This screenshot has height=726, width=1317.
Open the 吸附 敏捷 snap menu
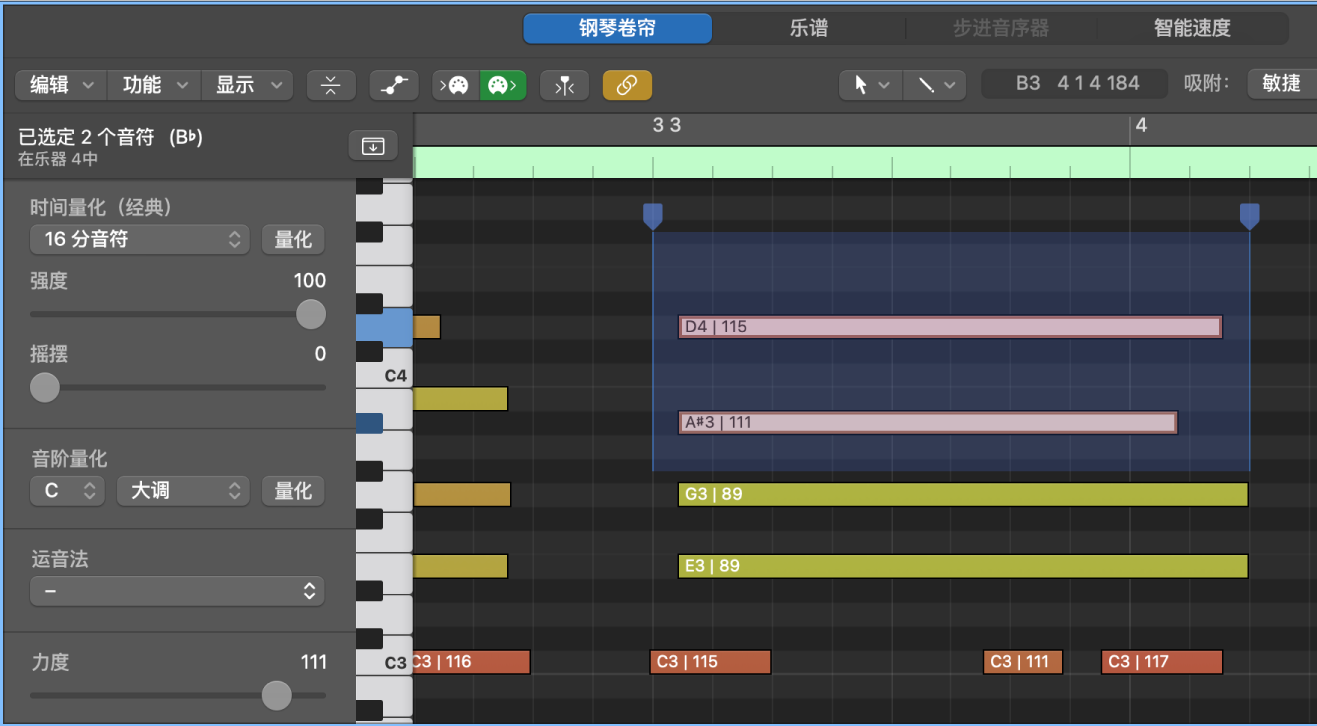point(1282,83)
